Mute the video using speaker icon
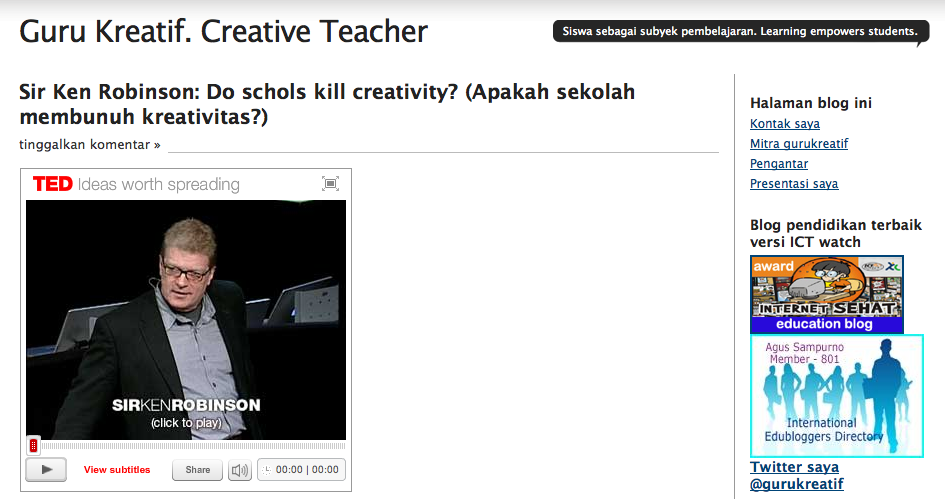Screen dimensions: 945x499 pos(240,470)
